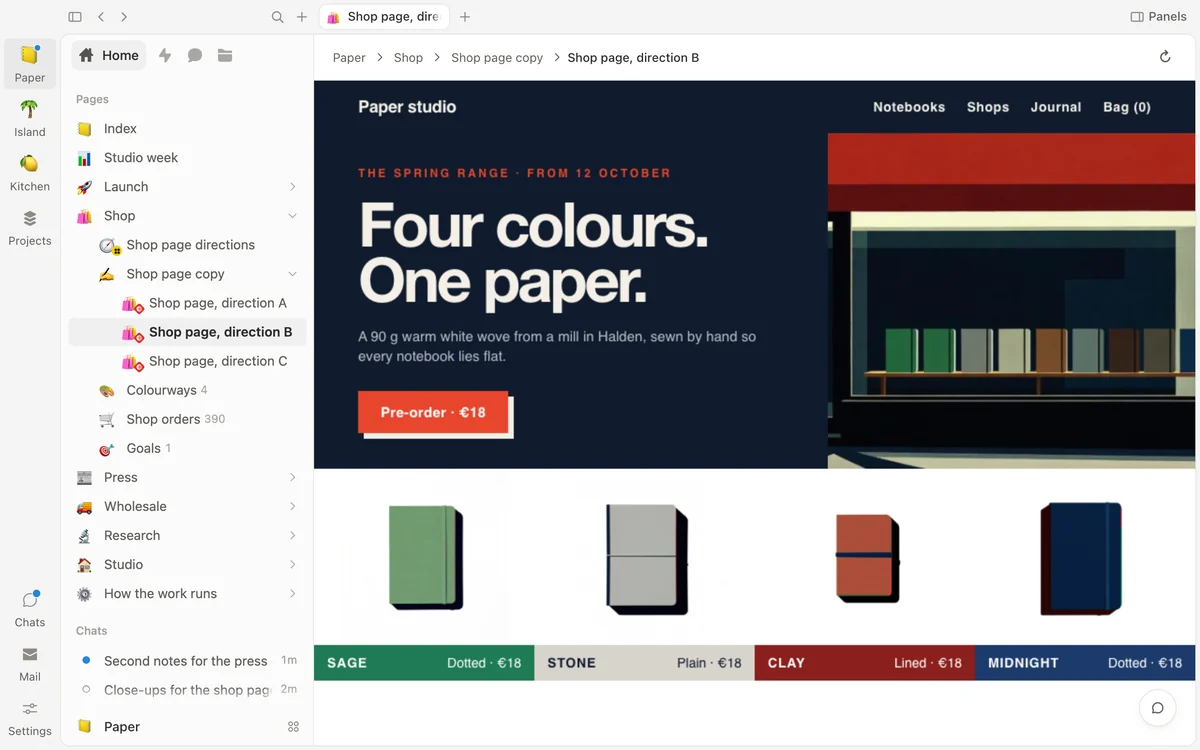Open the Goals page
This screenshot has height=750, width=1200.
point(187,448)
